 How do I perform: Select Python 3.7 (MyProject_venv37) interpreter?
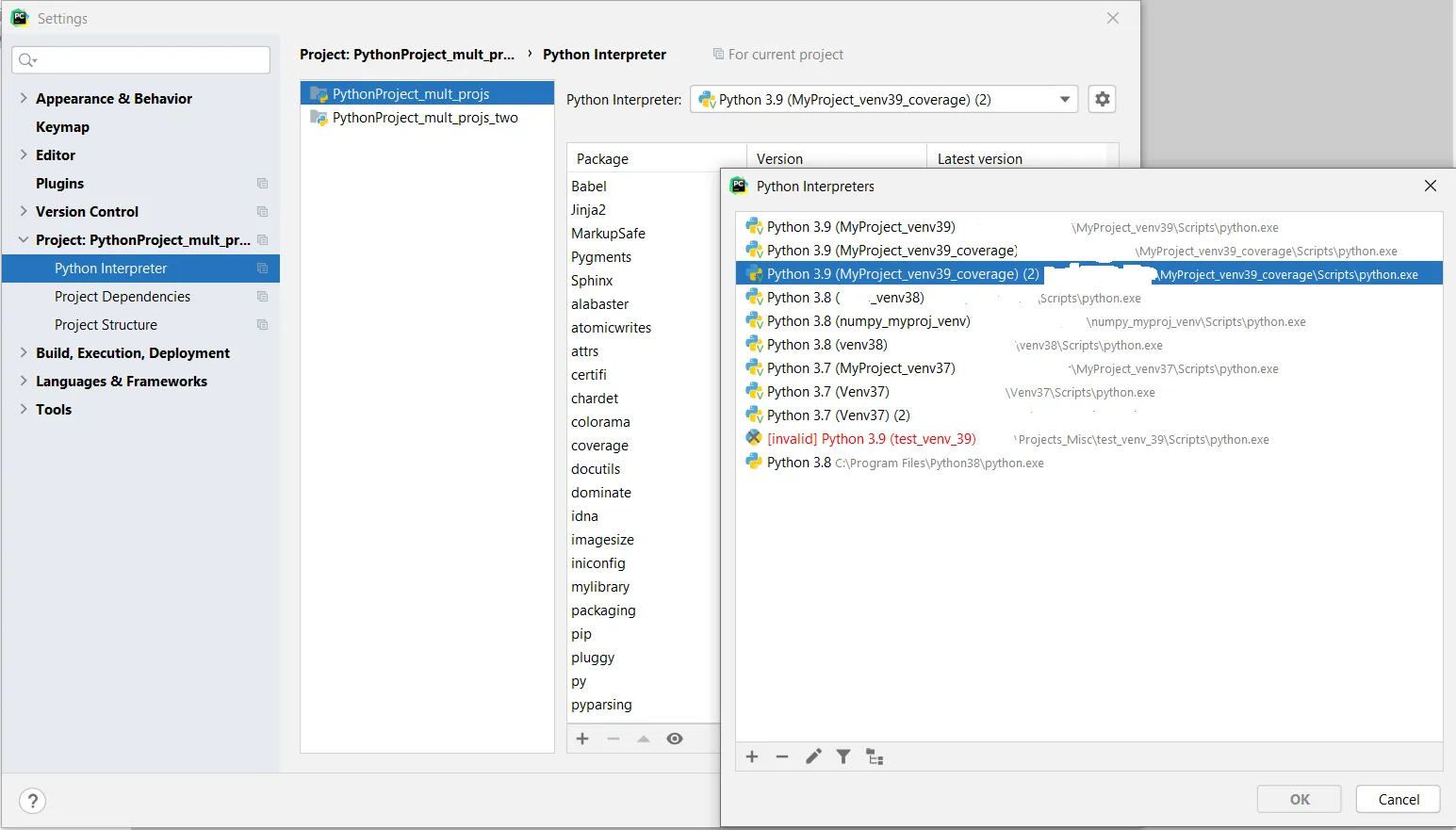coord(1089,368)
